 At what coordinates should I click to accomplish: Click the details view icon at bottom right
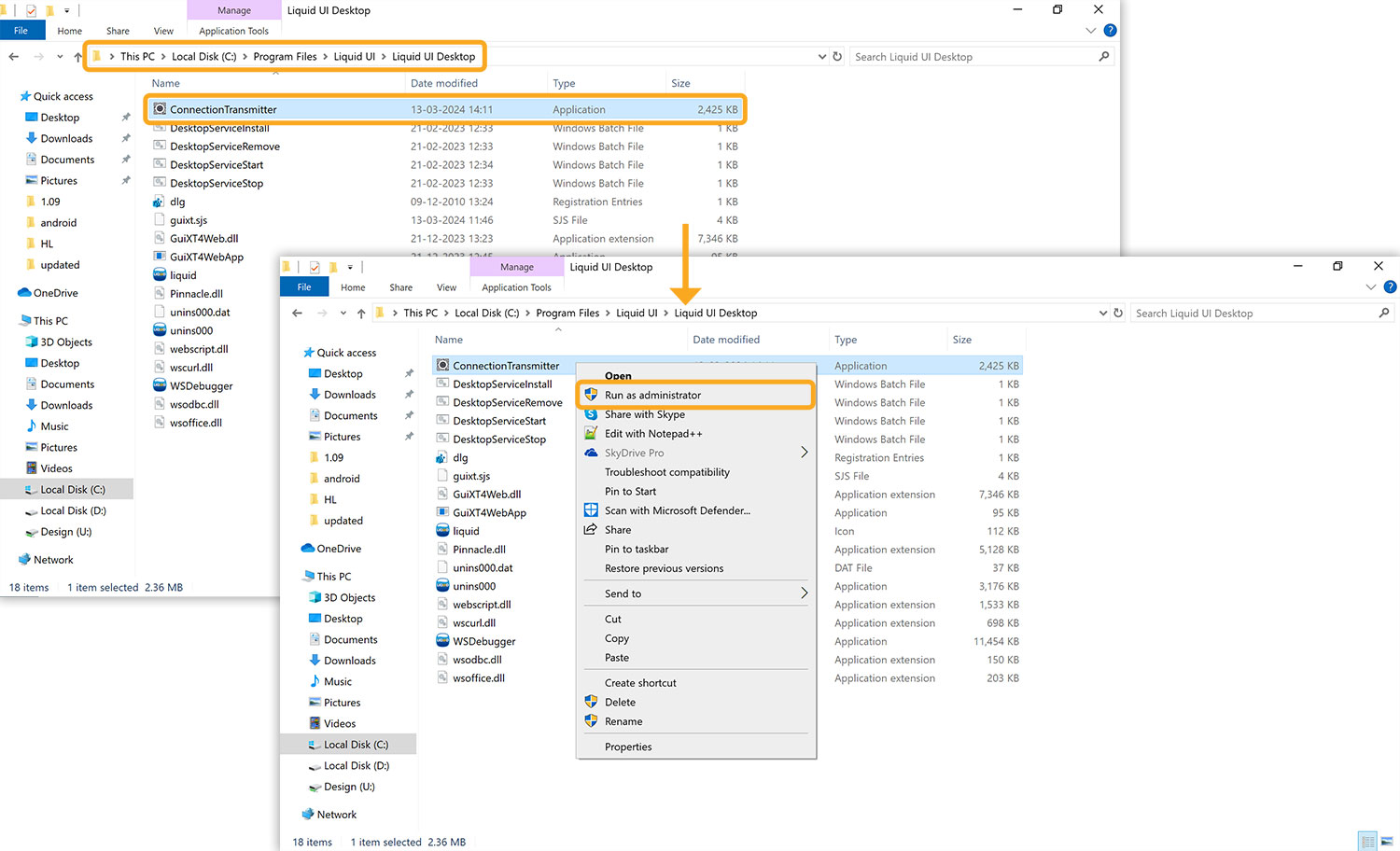click(1367, 842)
